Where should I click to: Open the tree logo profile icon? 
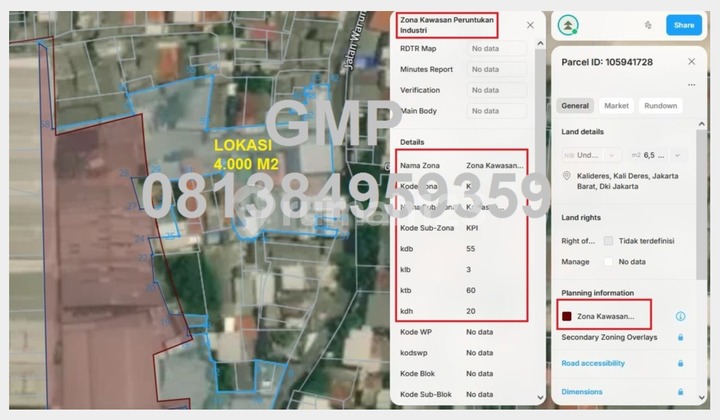point(568,25)
